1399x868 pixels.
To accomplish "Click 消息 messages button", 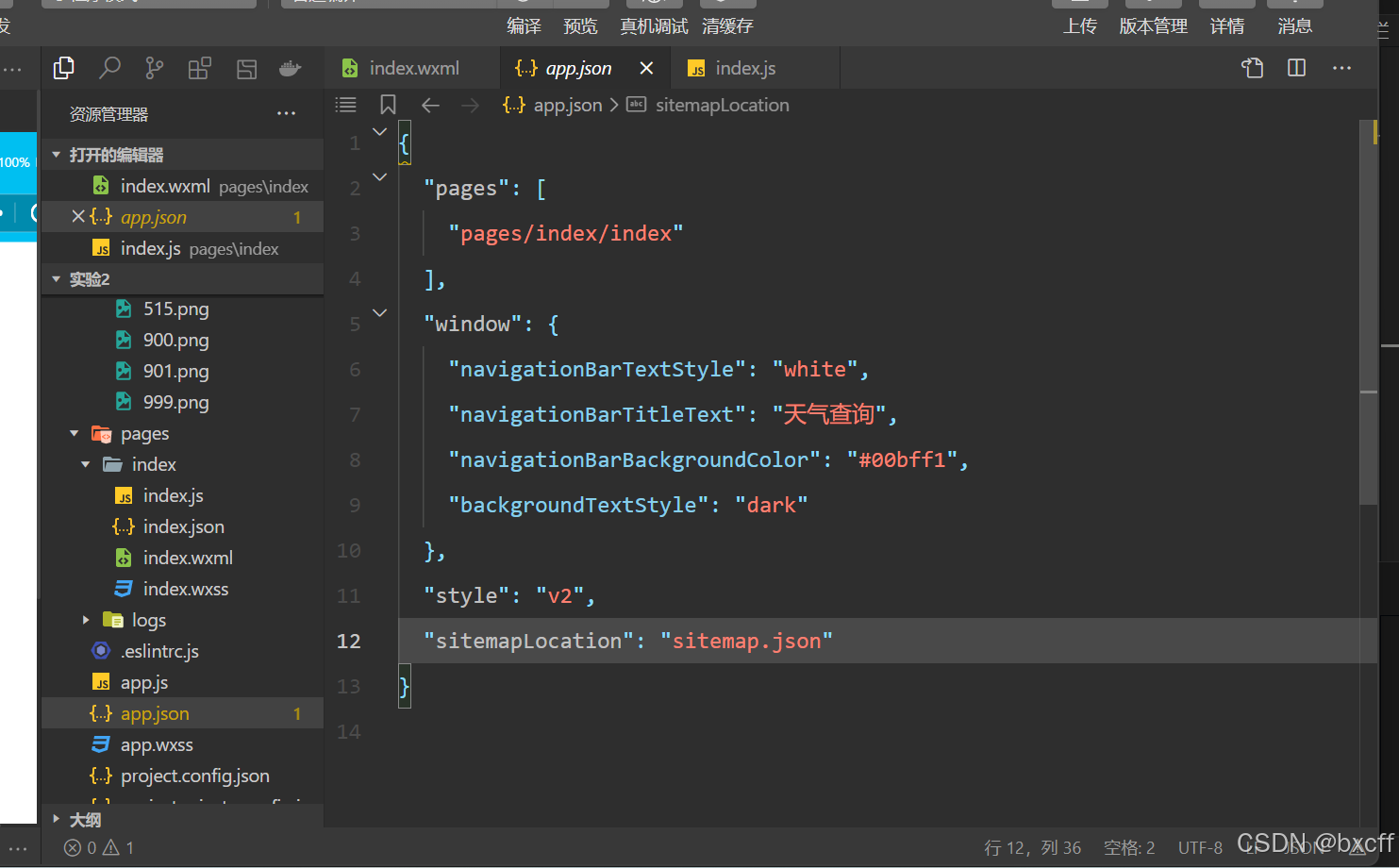I will (x=1294, y=26).
